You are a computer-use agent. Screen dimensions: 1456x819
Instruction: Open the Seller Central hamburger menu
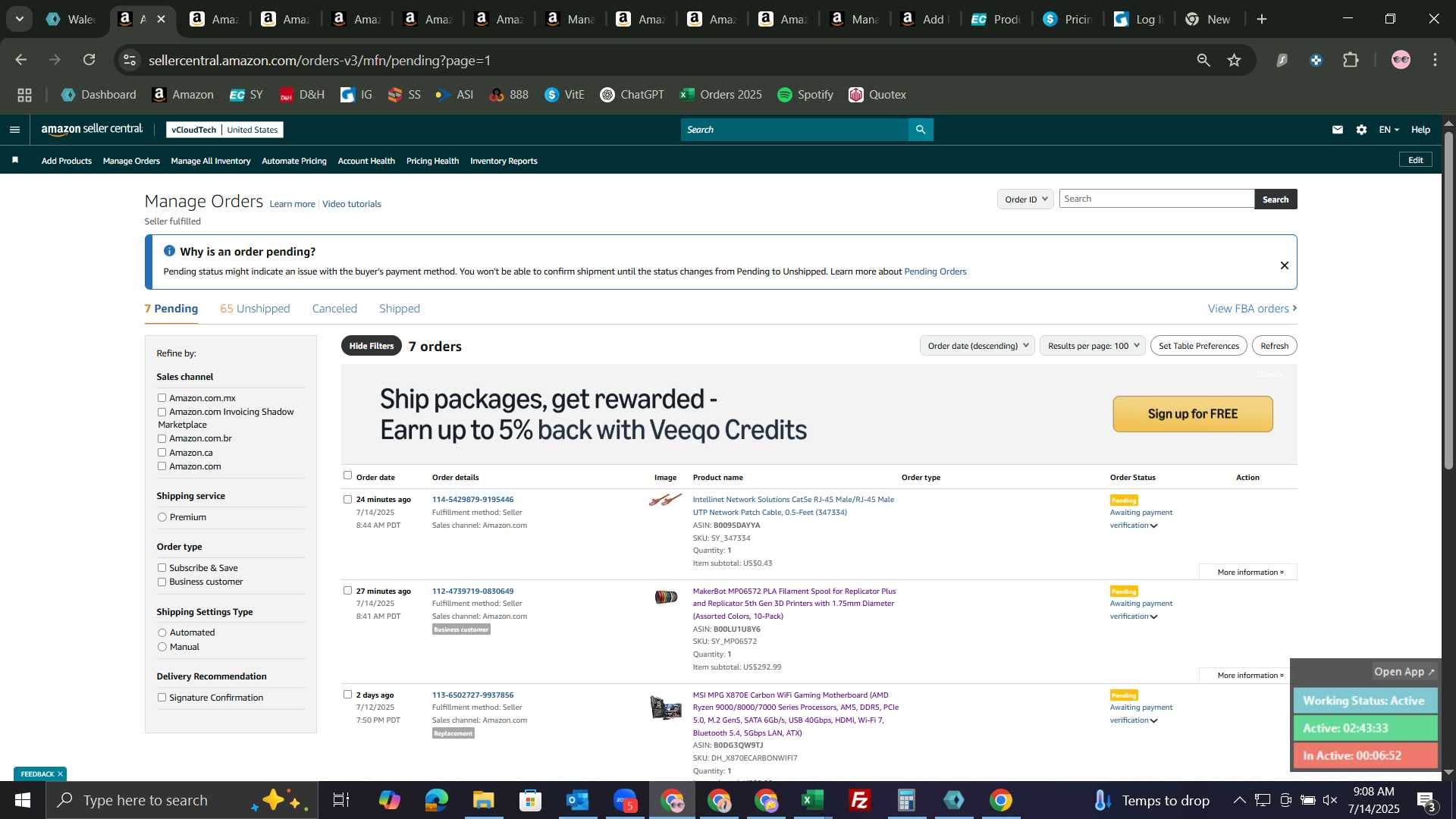tap(14, 130)
